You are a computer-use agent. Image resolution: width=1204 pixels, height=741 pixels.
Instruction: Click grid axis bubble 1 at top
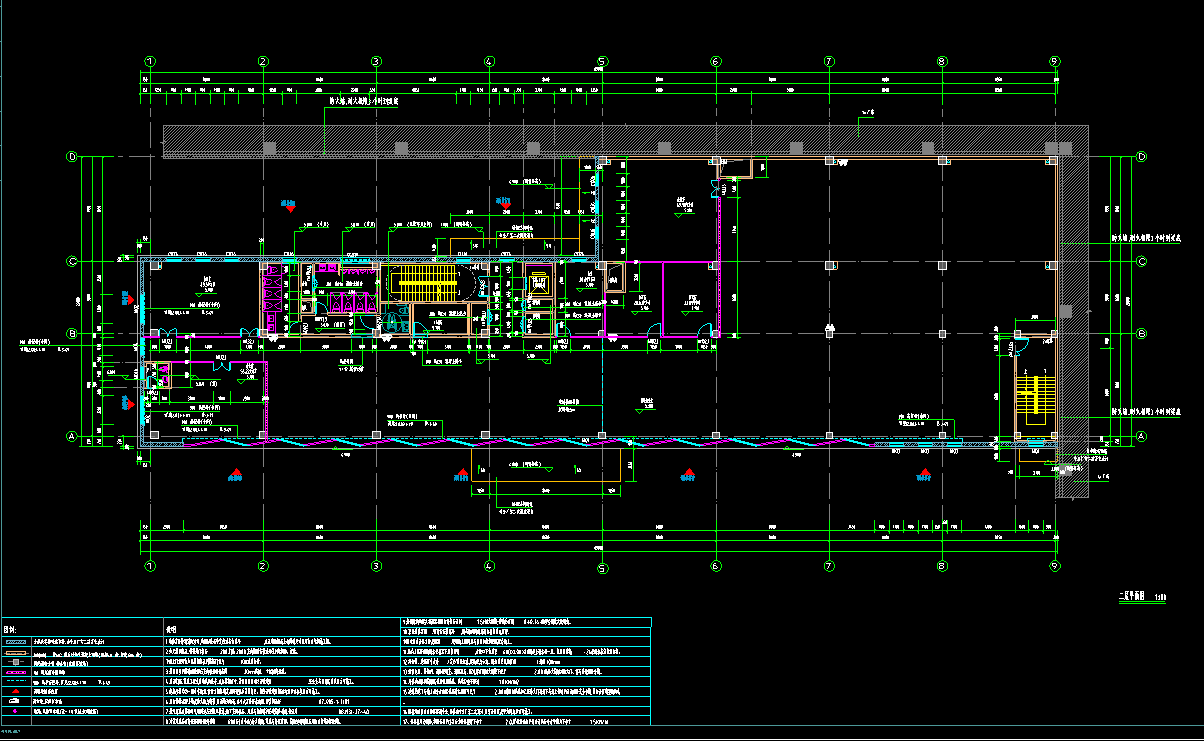tap(150, 61)
